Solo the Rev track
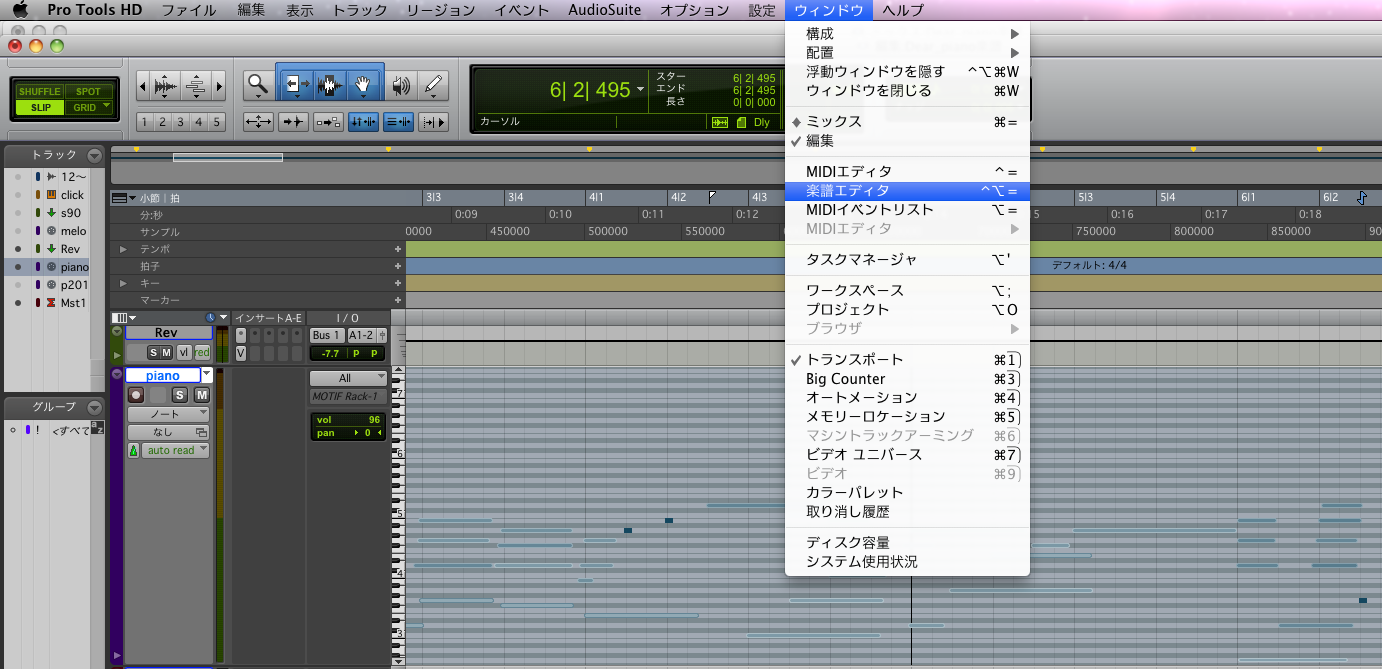The image size is (1382, 669). coord(154,352)
